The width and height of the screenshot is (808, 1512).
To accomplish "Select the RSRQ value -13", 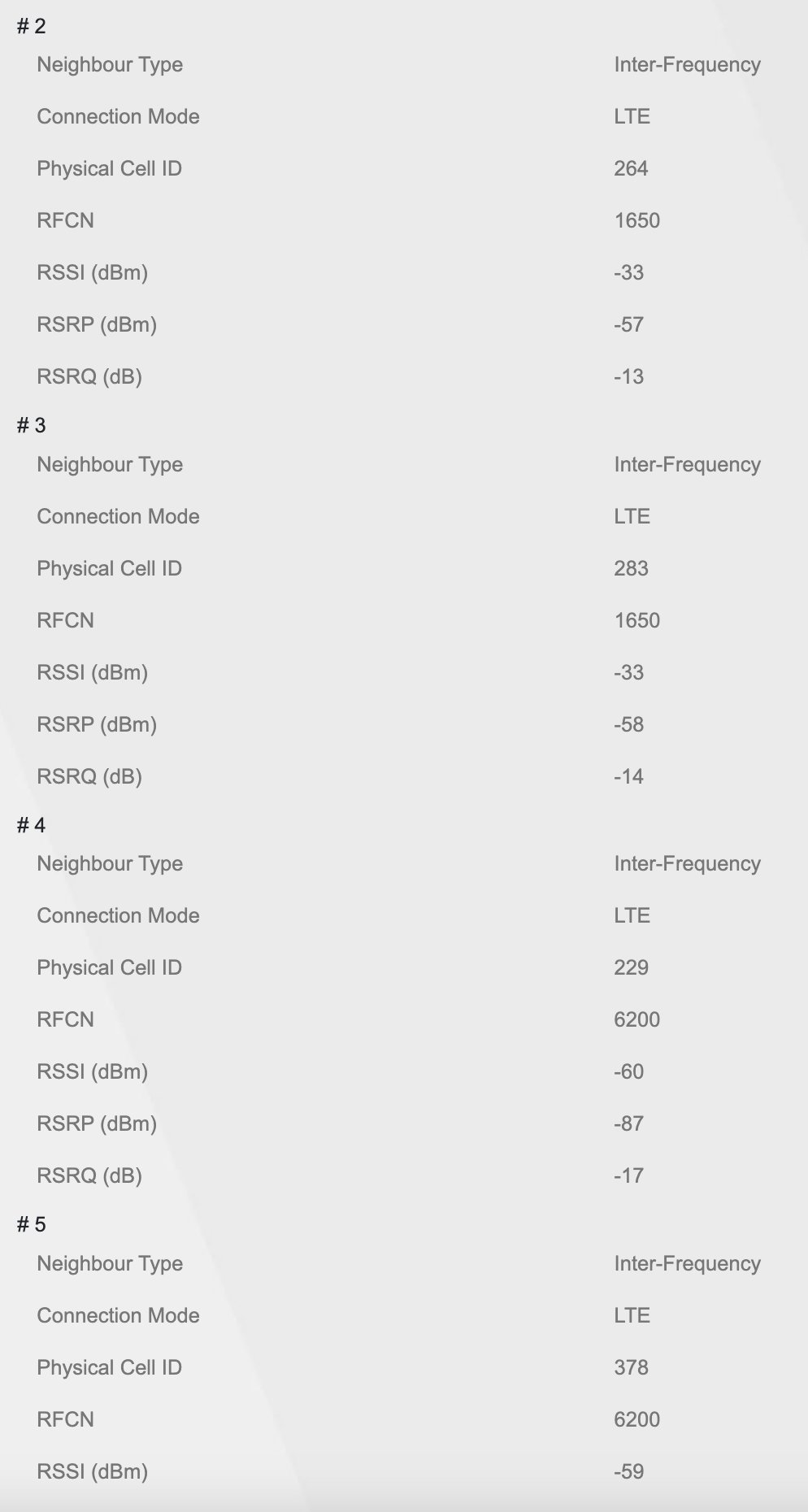I will pos(628,376).
